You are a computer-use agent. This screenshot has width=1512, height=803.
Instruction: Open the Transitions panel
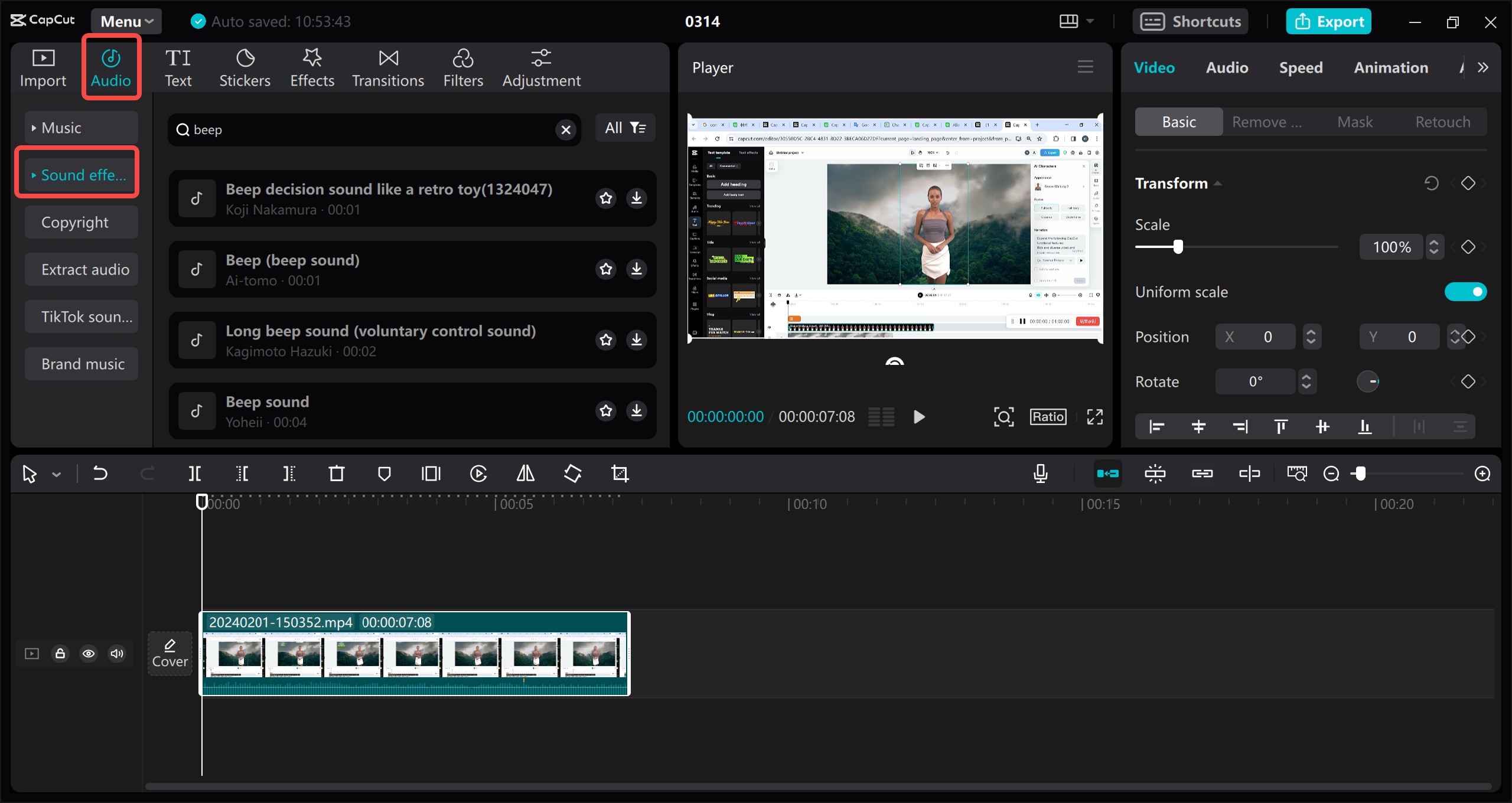pos(387,67)
